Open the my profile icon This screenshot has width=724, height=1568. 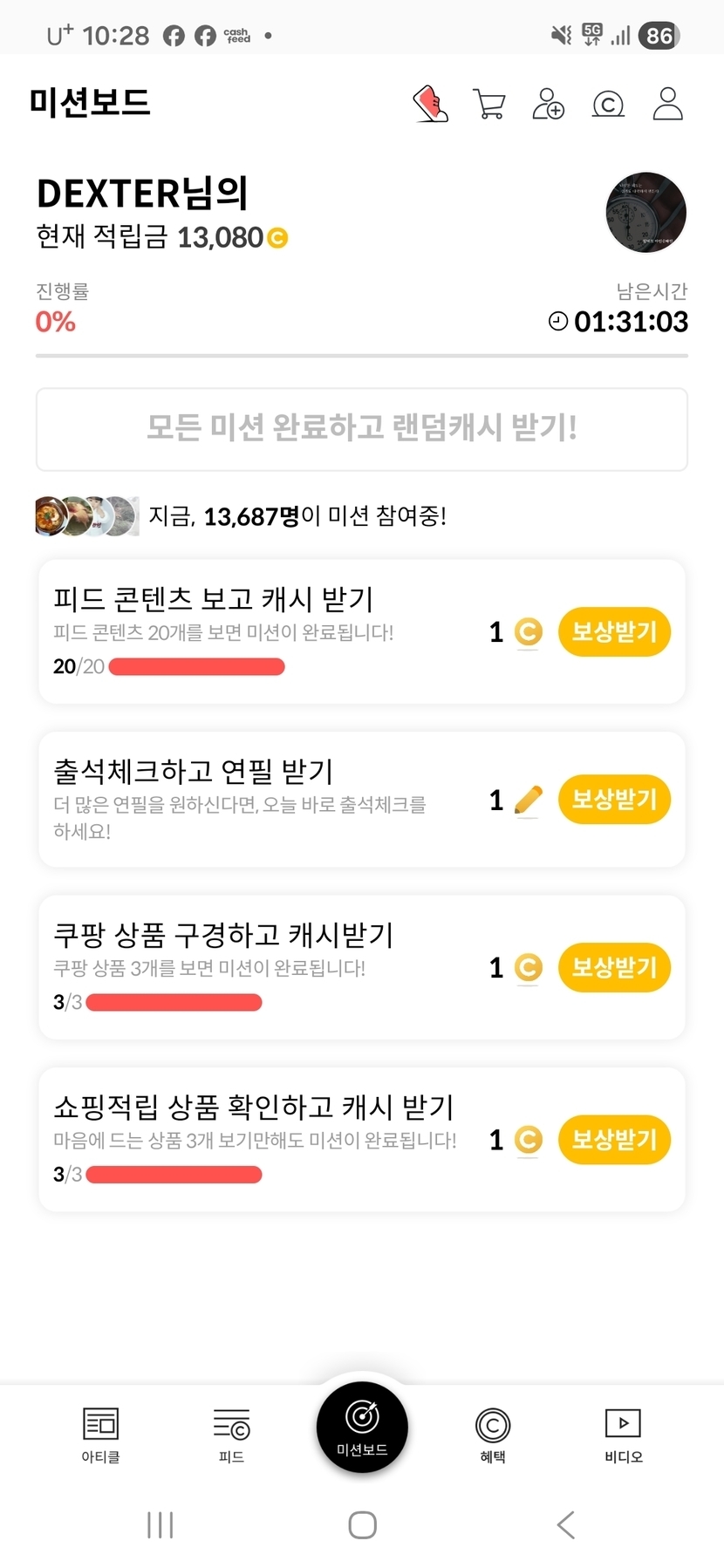pos(668,104)
